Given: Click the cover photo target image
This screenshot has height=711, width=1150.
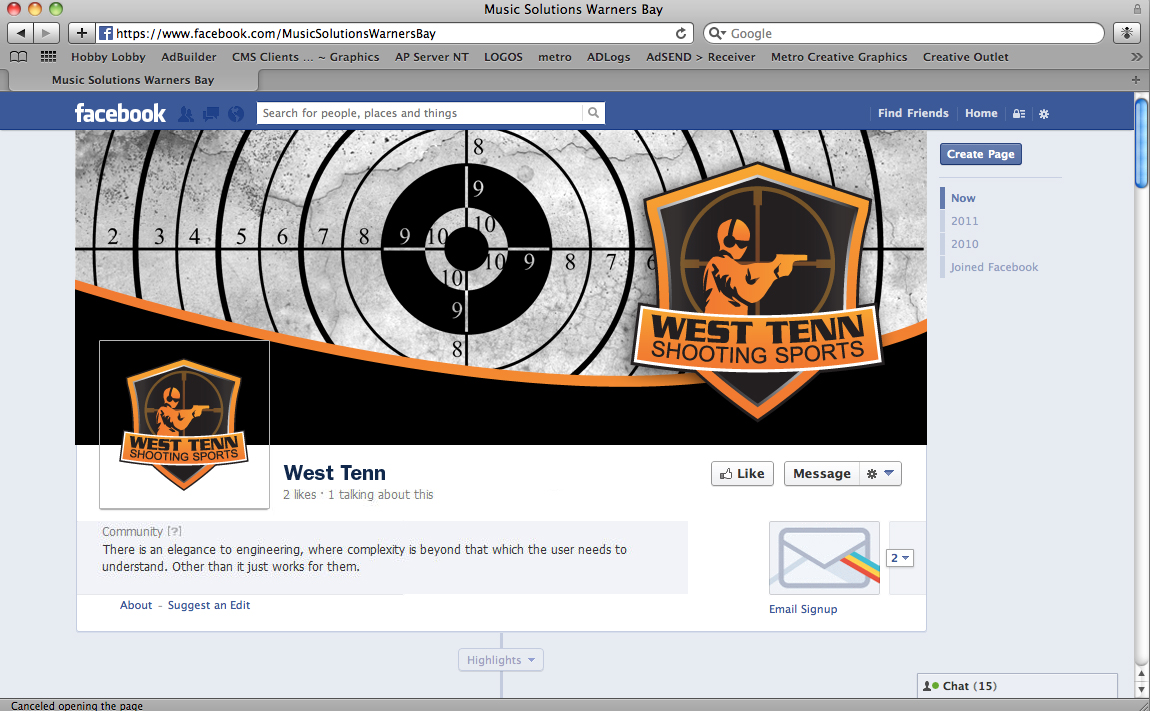Looking at the screenshot, I should pyautogui.click(x=501, y=287).
